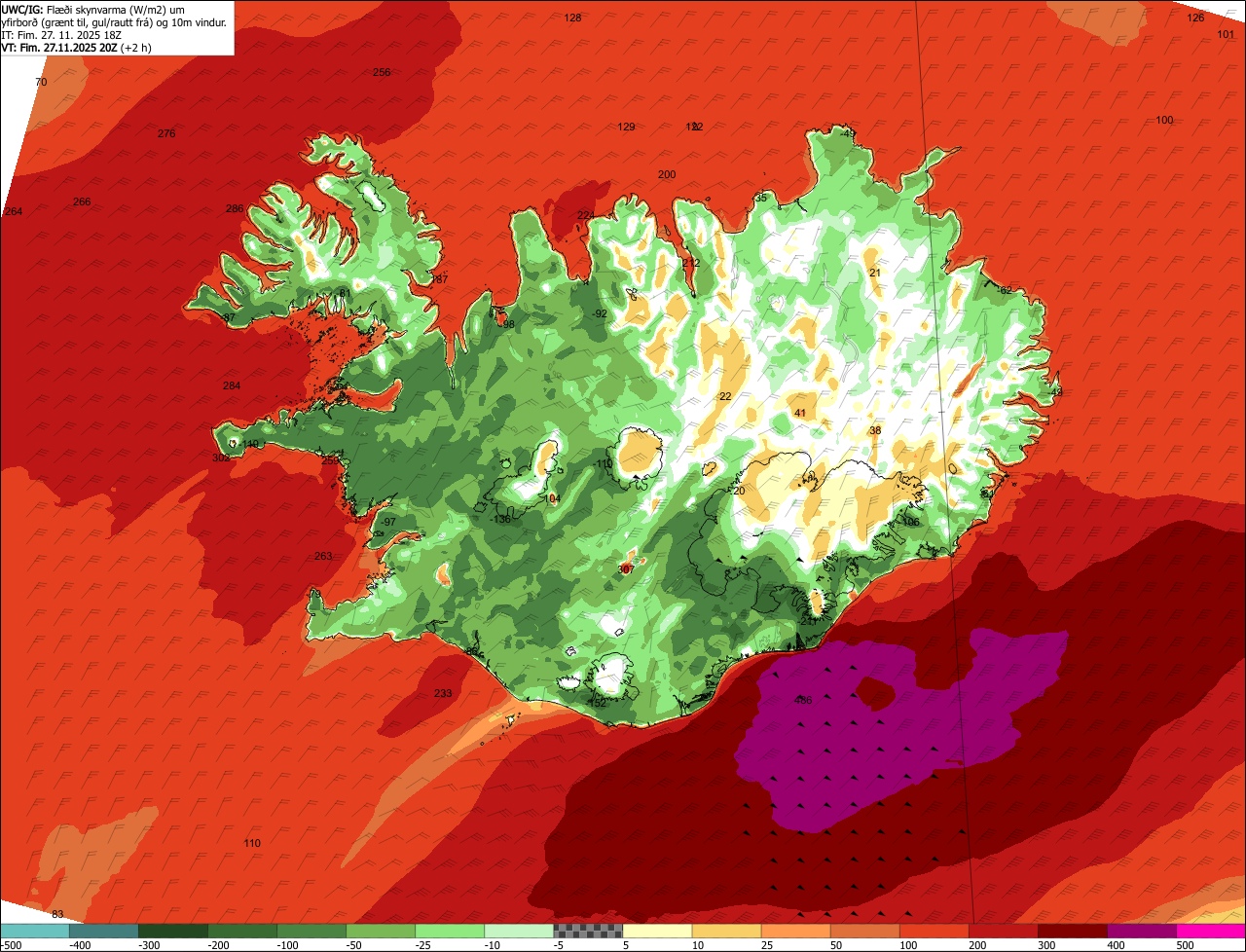Image resolution: width=1246 pixels, height=952 pixels.
Task: Click the title line 'UWC/IG: Flæði skynvarma (W/m2) um'
Action: point(93,9)
